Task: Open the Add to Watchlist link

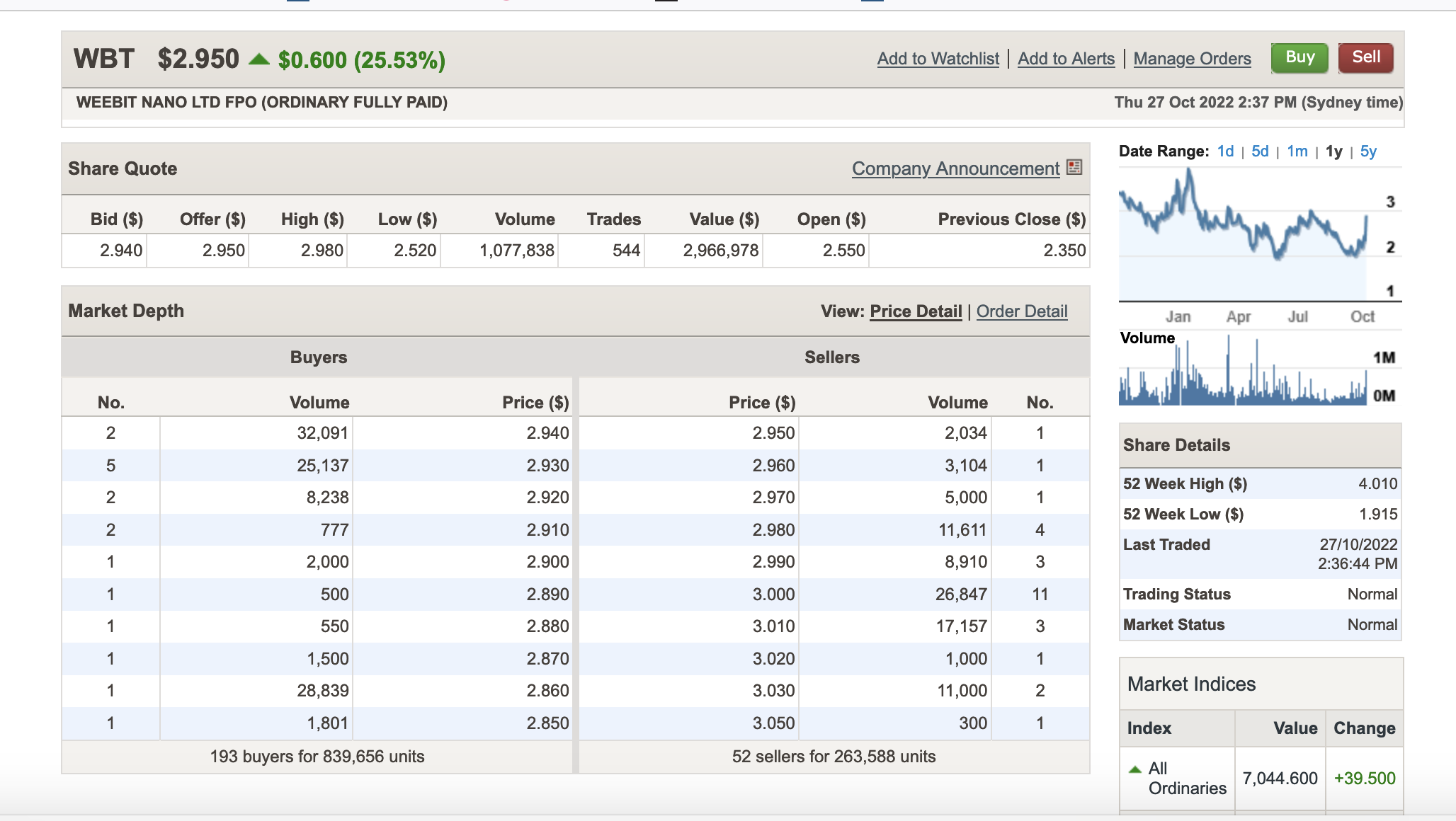Action: (x=938, y=59)
